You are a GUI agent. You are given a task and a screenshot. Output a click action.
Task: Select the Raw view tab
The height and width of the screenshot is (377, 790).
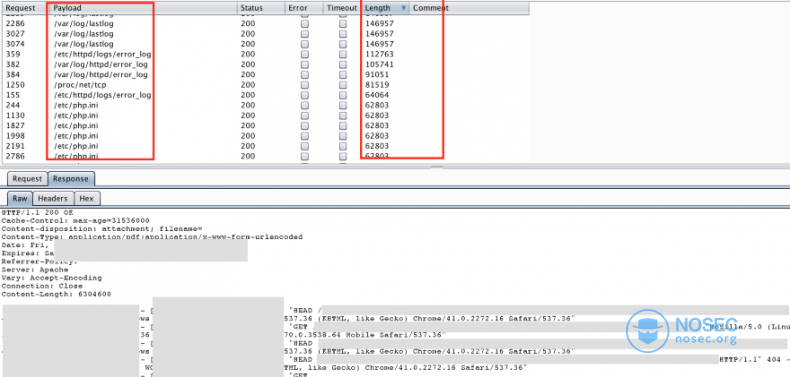pos(20,199)
